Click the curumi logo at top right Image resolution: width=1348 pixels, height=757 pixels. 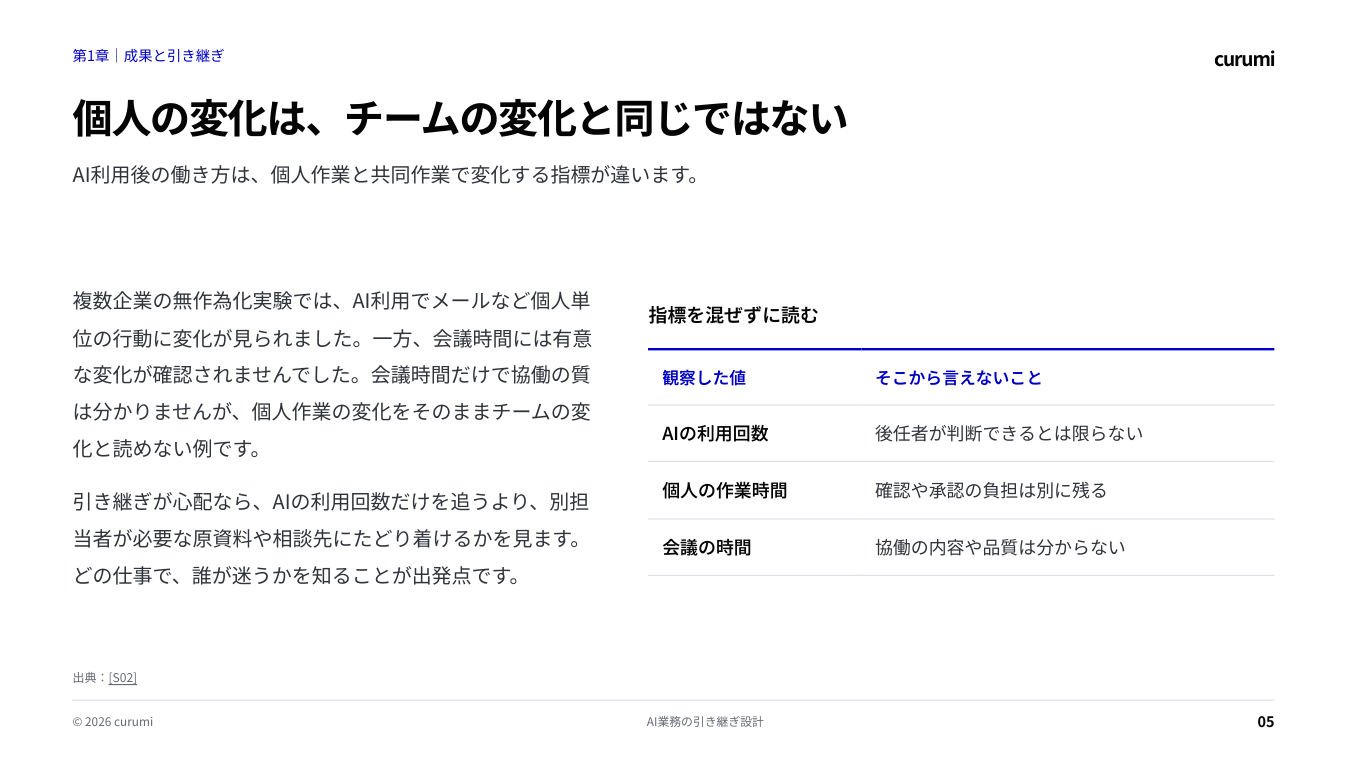pos(1244,58)
